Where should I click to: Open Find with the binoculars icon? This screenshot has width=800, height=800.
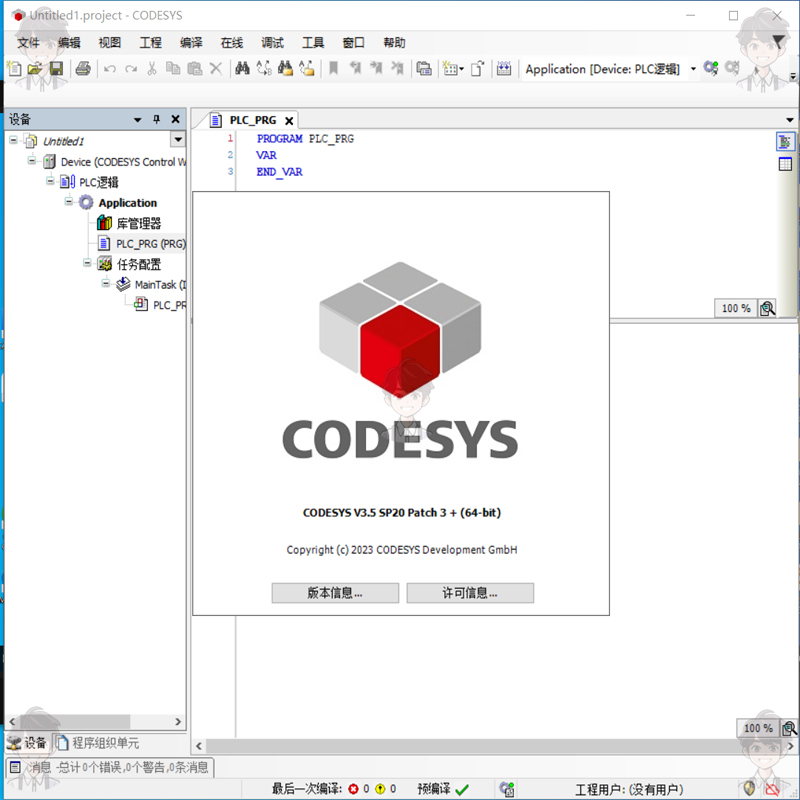(242, 68)
